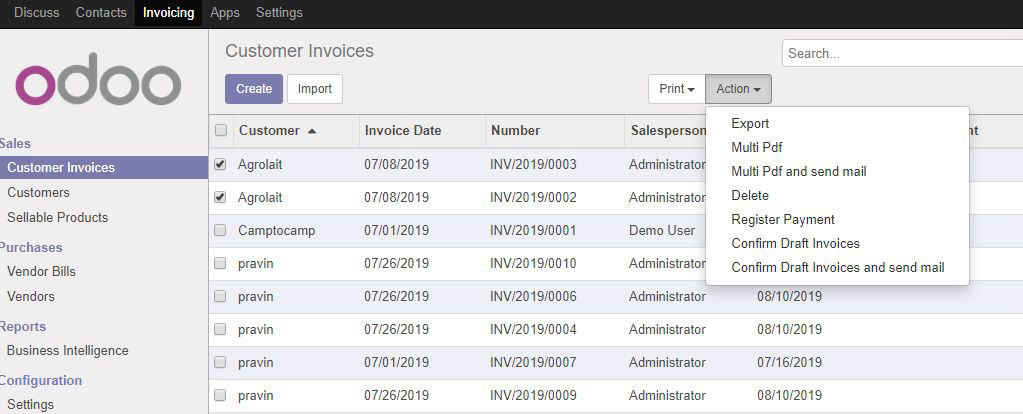This screenshot has width=1023, height=414.
Task: Select Multi Pdf and send mail
Action: (799, 171)
